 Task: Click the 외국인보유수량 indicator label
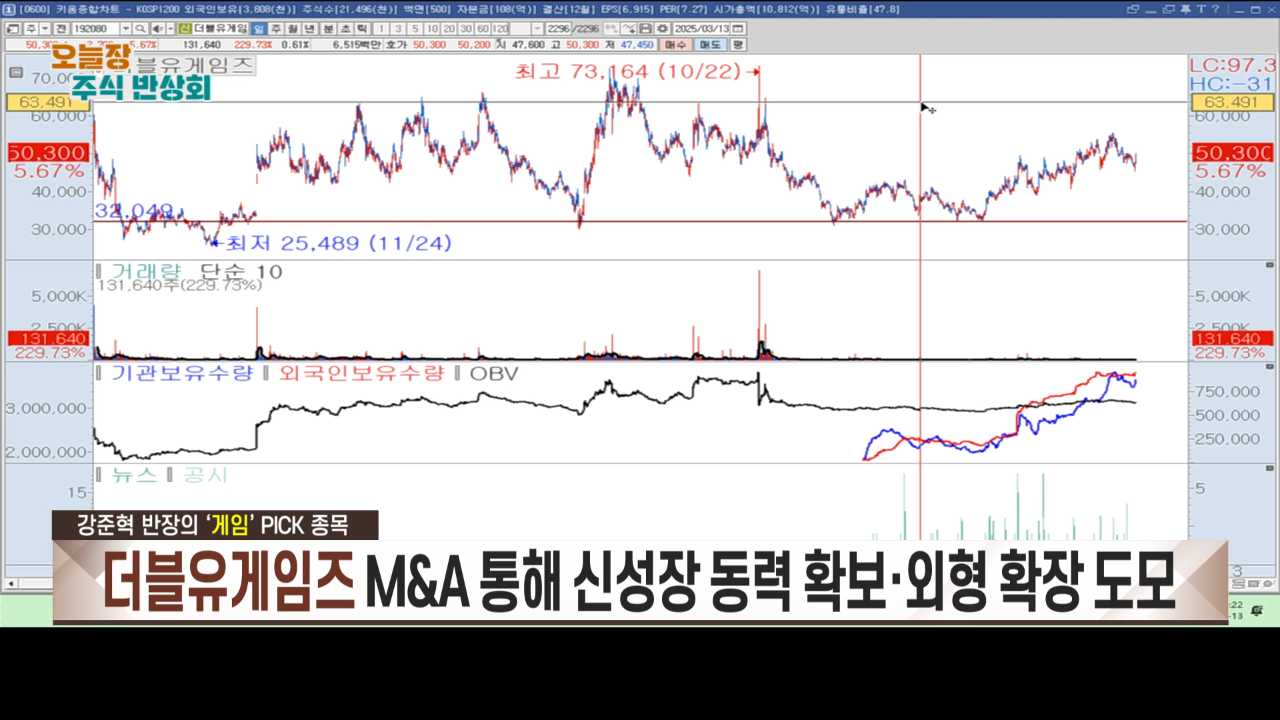pyautogui.click(x=361, y=373)
